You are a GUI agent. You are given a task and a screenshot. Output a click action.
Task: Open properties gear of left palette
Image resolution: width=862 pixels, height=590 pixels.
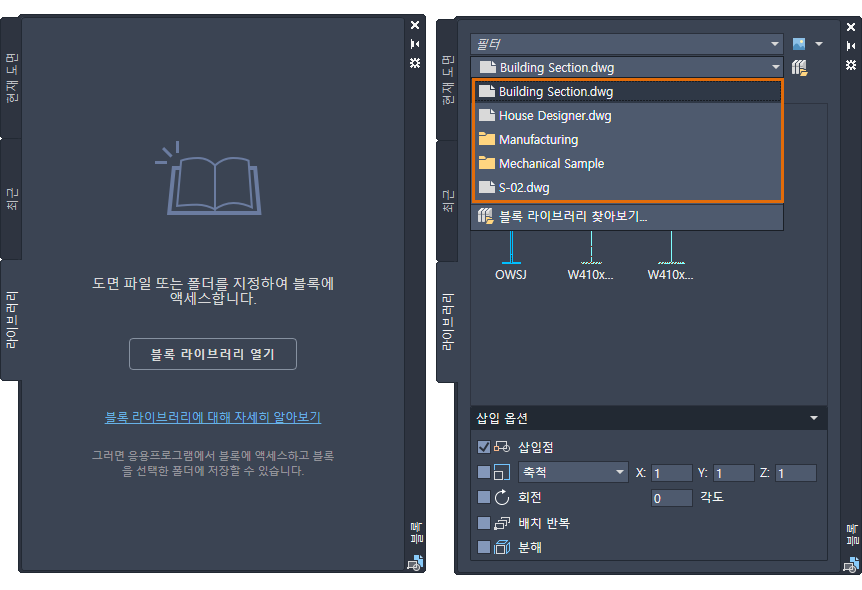[x=415, y=63]
